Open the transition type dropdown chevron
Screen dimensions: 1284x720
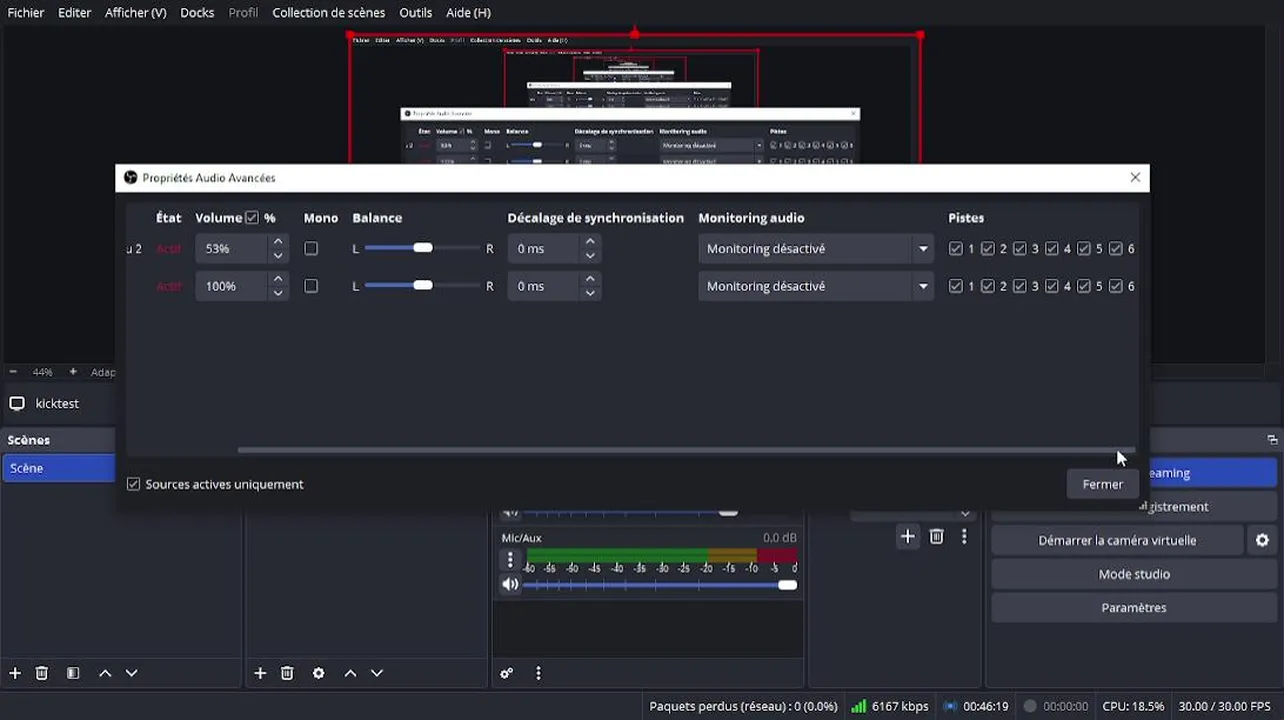tap(964, 513)
